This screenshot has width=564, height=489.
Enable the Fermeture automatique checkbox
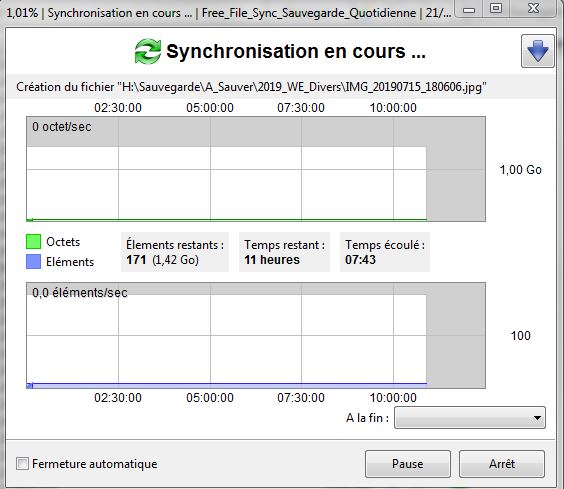click(22, 463)
